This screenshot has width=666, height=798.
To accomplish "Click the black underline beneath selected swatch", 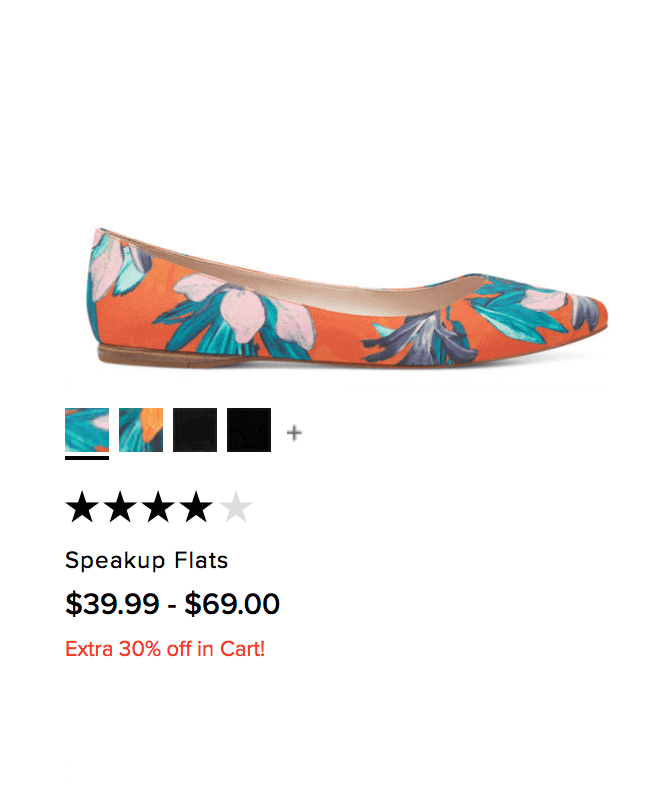I will coord(87,458).
